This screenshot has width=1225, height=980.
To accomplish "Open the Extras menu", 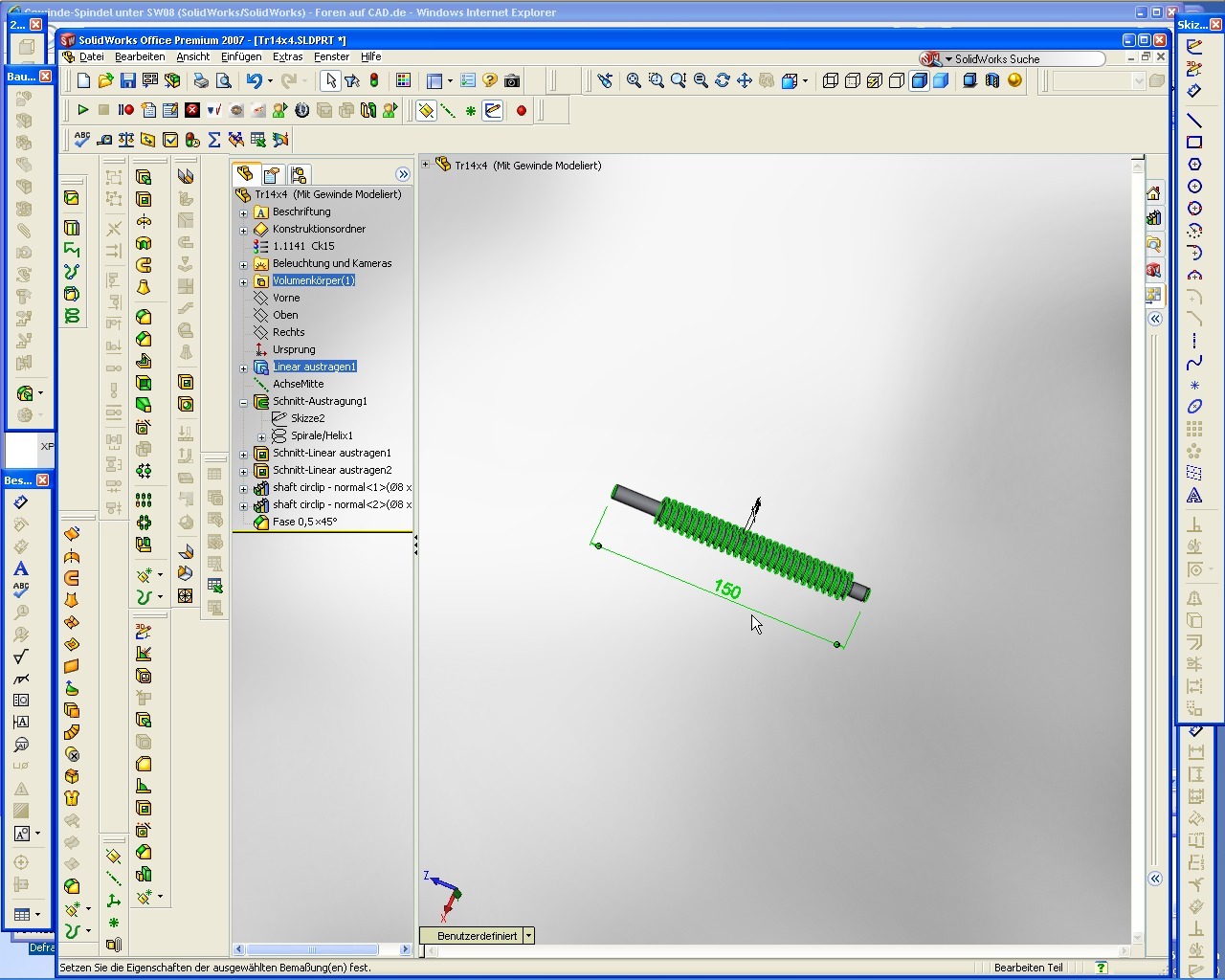I will click(287, 57).
